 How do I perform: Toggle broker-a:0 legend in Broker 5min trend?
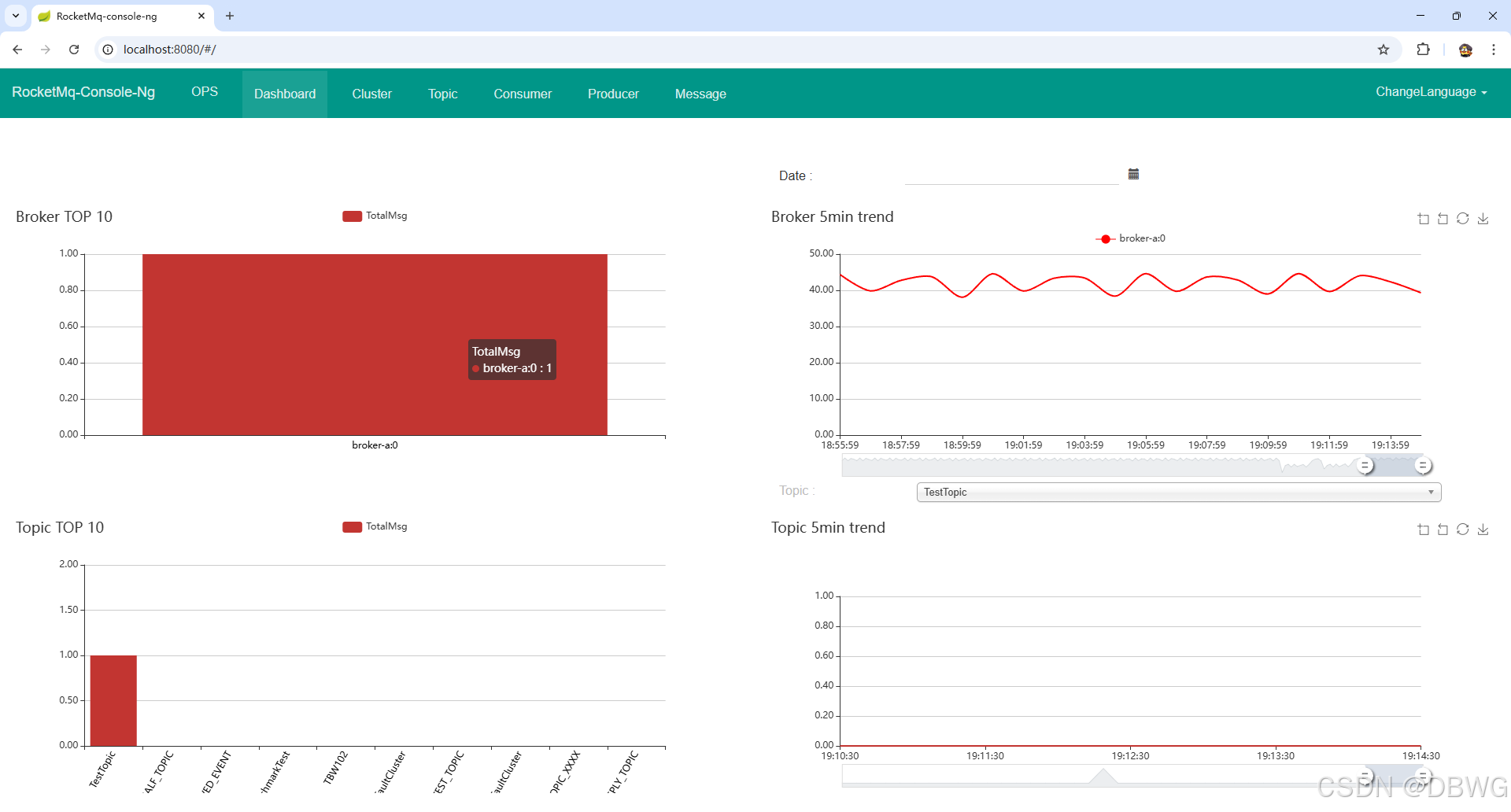[1130, 238]
